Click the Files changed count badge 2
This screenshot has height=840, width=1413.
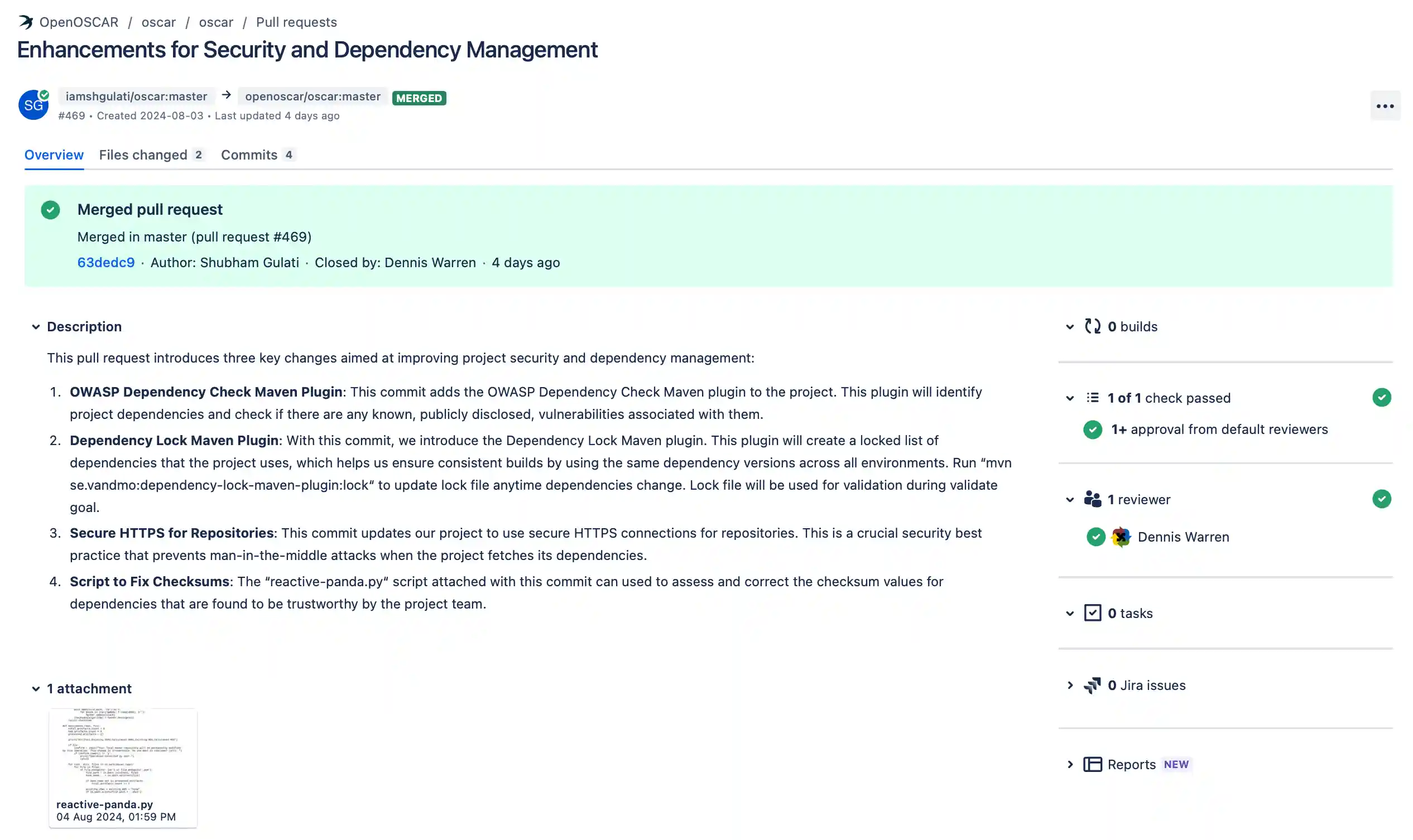tap(198, 155)
